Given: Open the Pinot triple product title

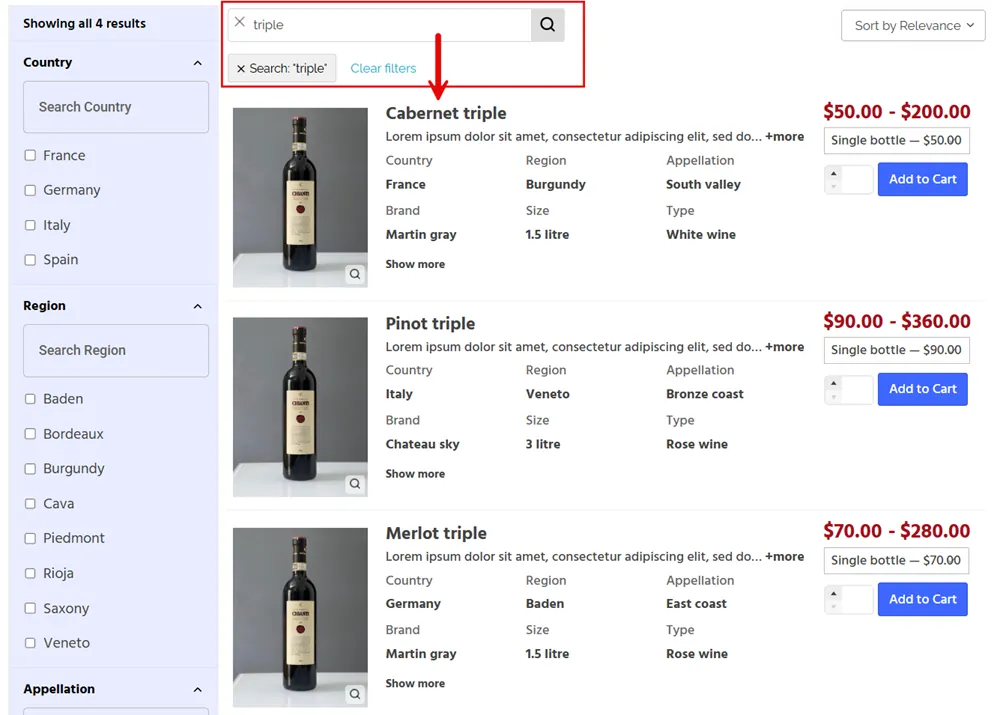Looking at the screenshot, I should 430,324.
